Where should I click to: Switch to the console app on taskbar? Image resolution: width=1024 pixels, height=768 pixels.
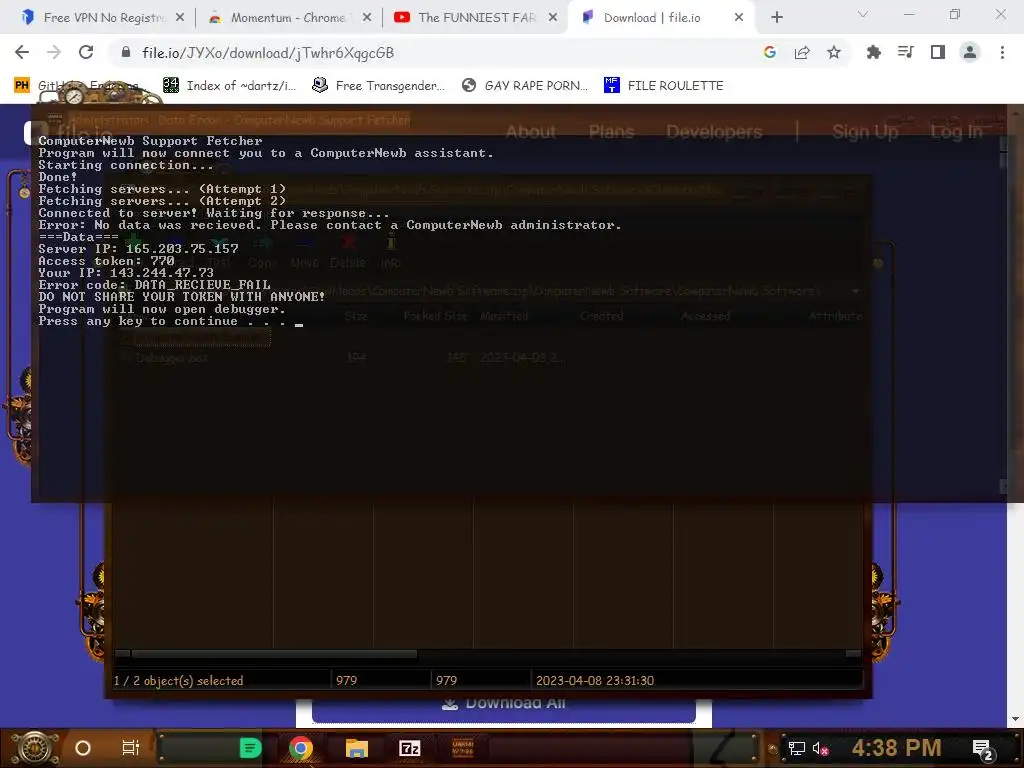(462, 748)
